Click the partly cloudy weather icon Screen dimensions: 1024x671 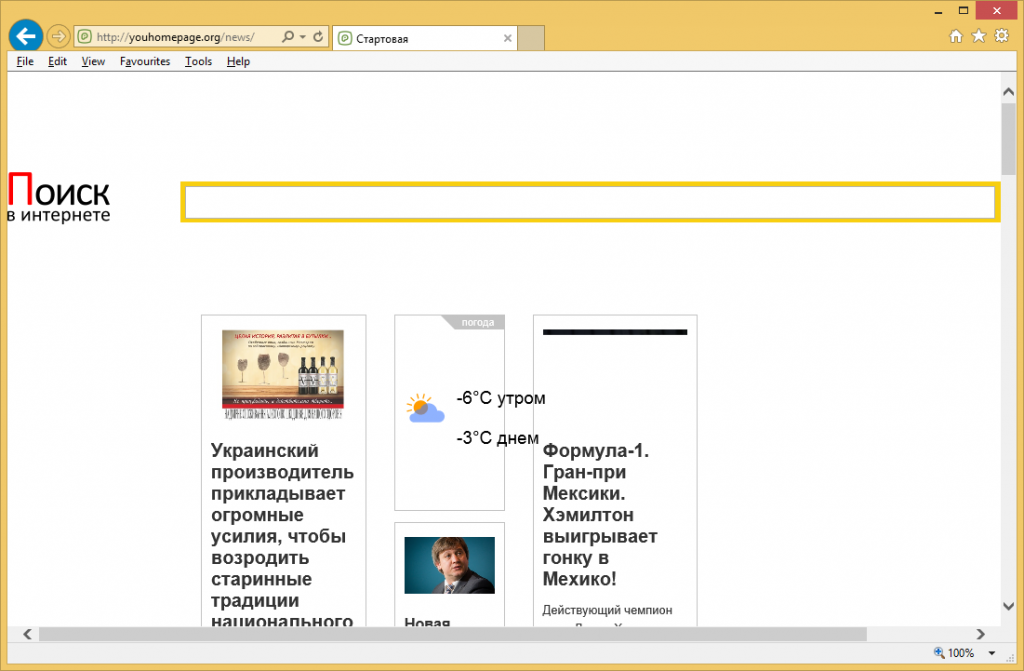(x=425, y=408)
